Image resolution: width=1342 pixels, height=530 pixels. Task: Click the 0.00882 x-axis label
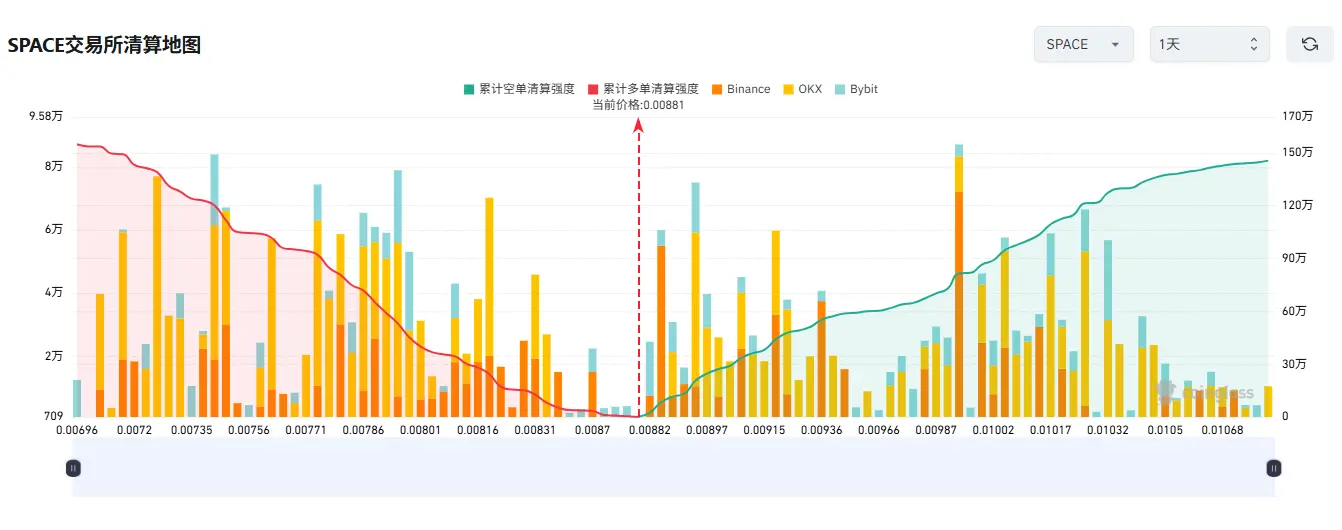(x=648, y=430)
